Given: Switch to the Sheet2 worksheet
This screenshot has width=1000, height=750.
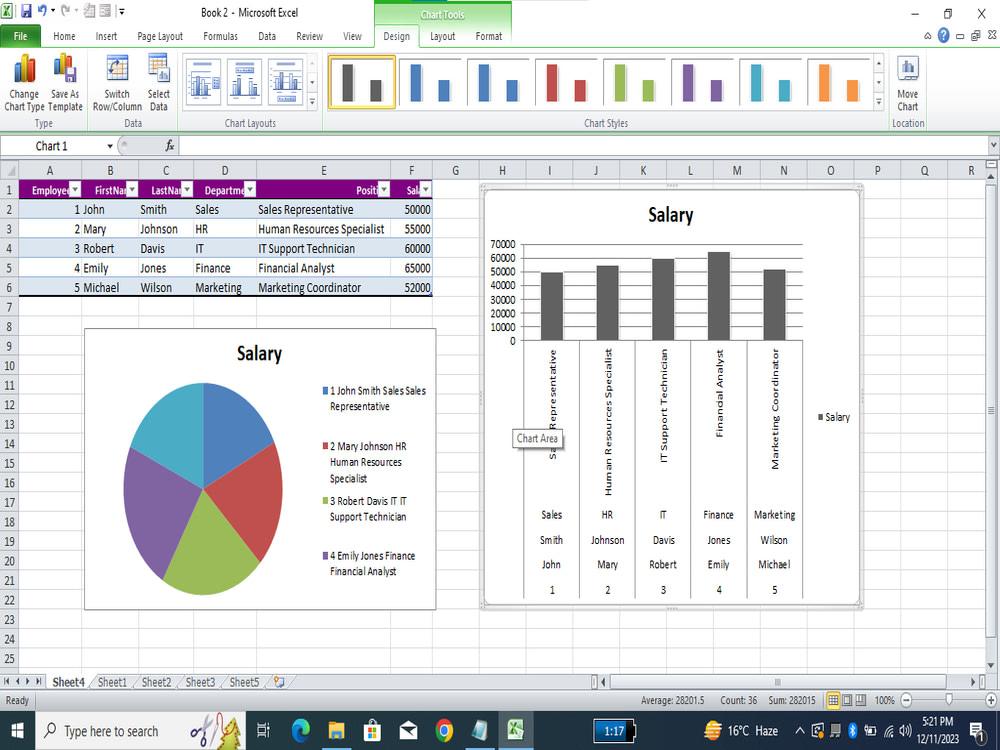Looking at the screenshot, I should (x=156, y=682).
